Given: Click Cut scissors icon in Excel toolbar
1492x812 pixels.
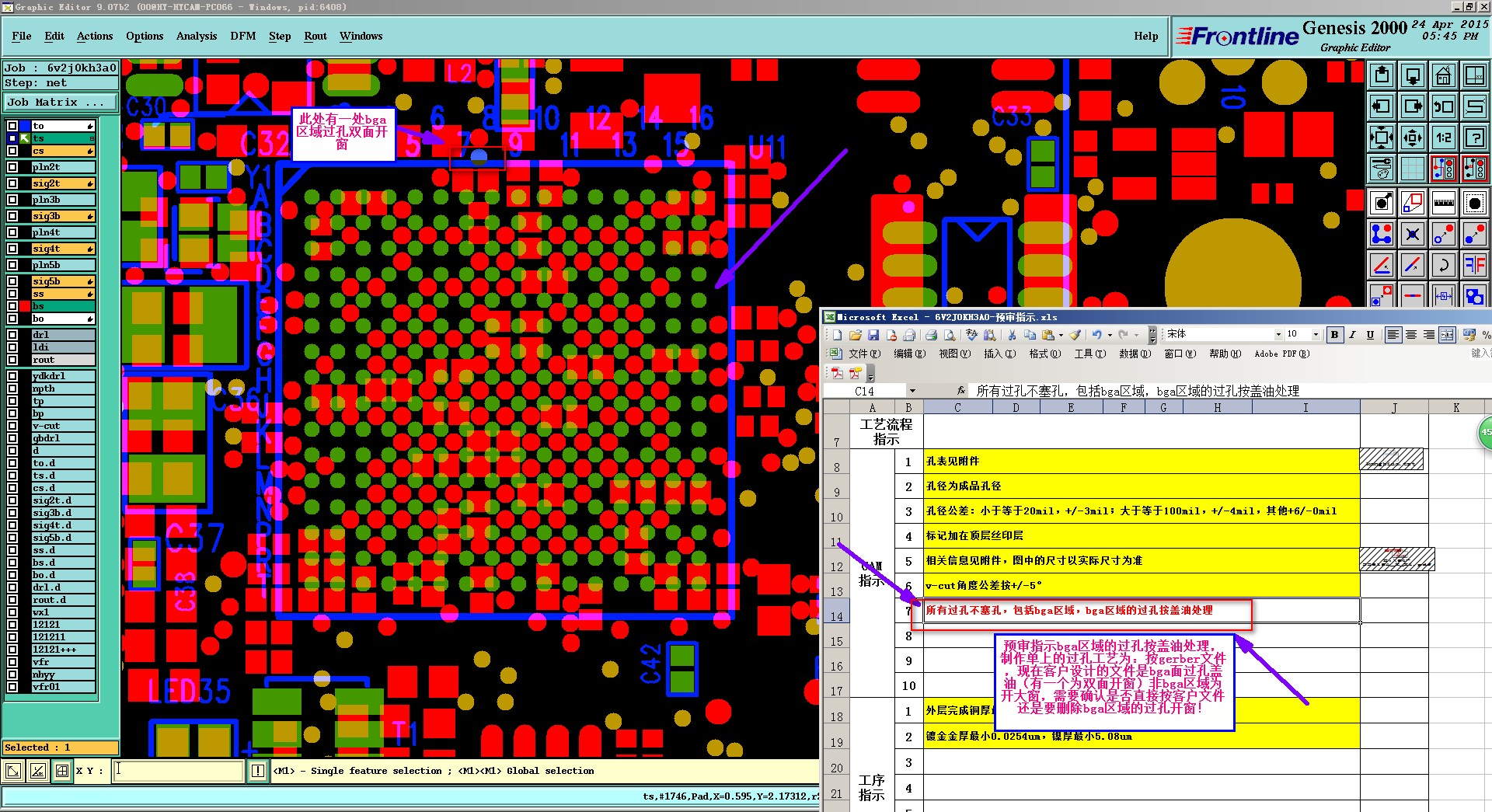Looking at the screenshot, I should tap(1012, 335).
